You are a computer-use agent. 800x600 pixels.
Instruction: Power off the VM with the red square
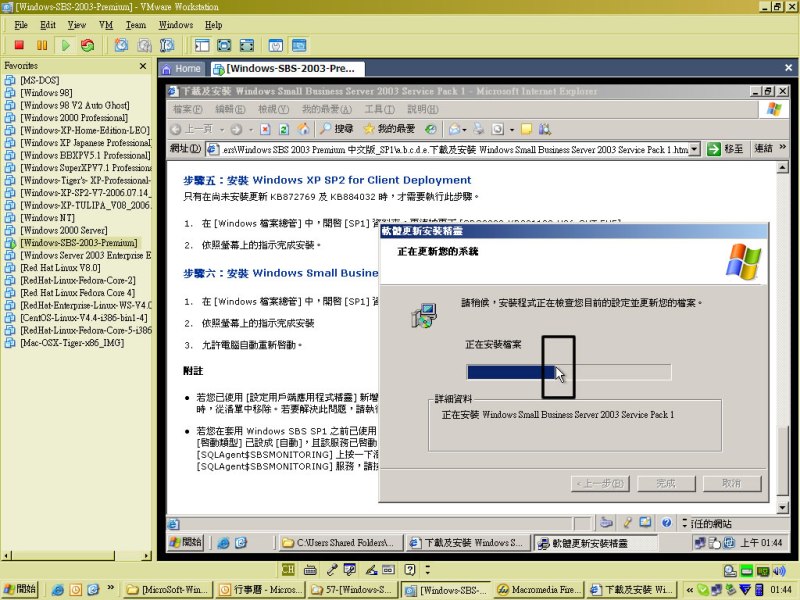click(19, 45)
